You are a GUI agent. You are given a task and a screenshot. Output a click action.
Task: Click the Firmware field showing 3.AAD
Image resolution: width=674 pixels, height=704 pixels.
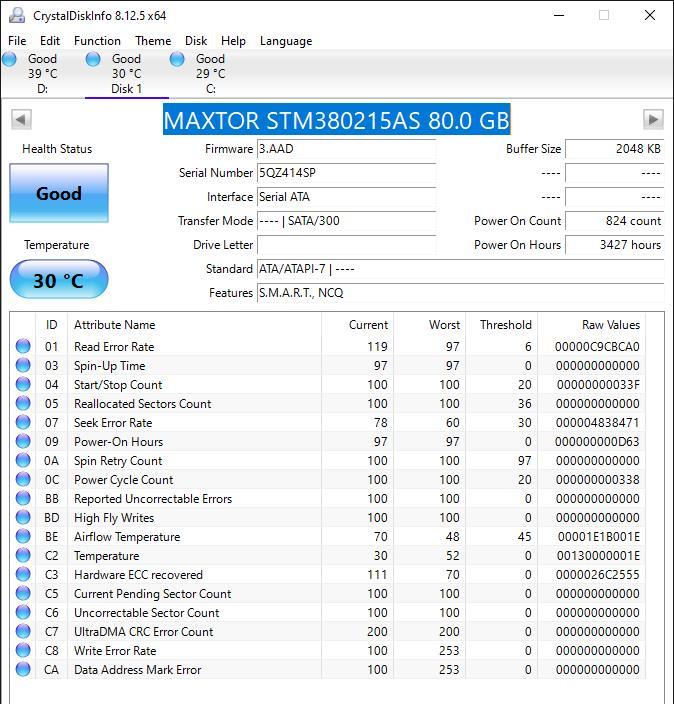(346, 149)
